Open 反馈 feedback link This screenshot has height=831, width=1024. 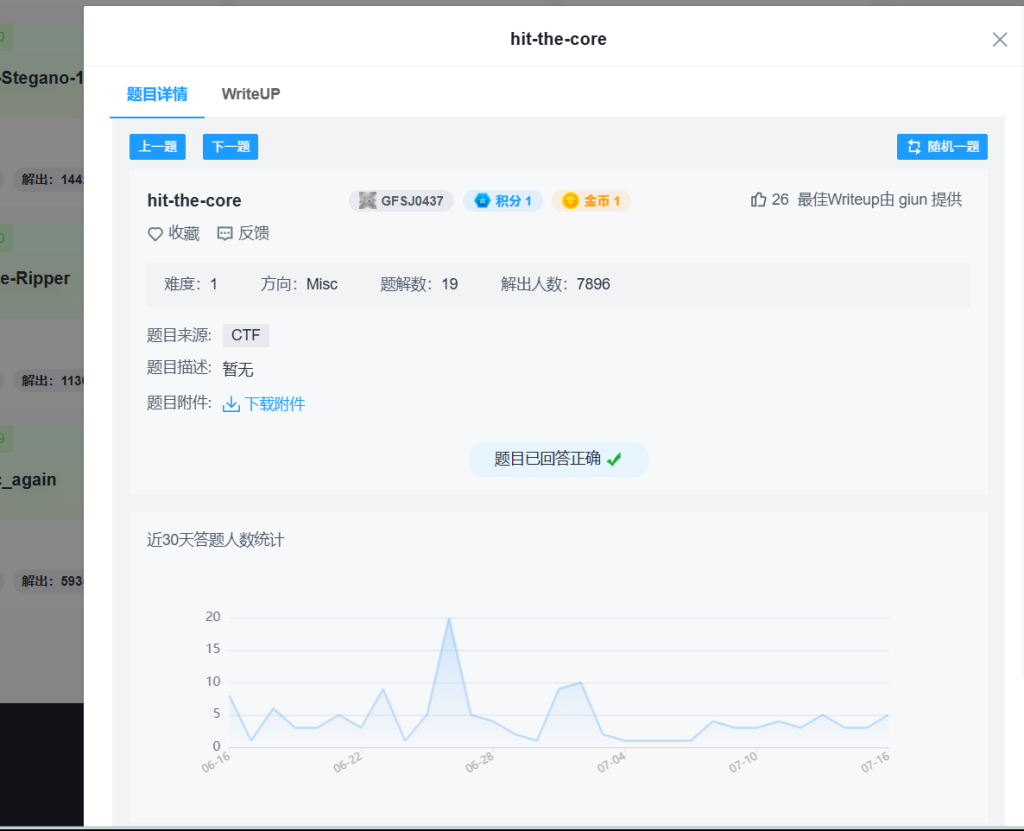click(x=253, y=233)
